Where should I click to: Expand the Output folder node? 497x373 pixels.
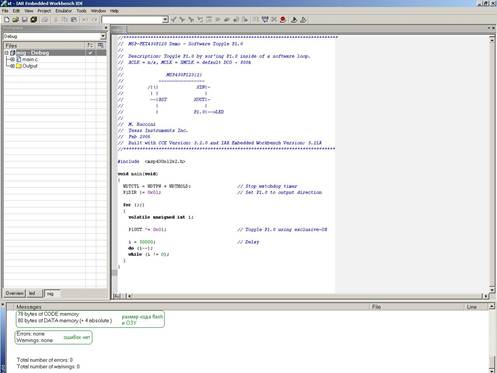click(12, 66)
